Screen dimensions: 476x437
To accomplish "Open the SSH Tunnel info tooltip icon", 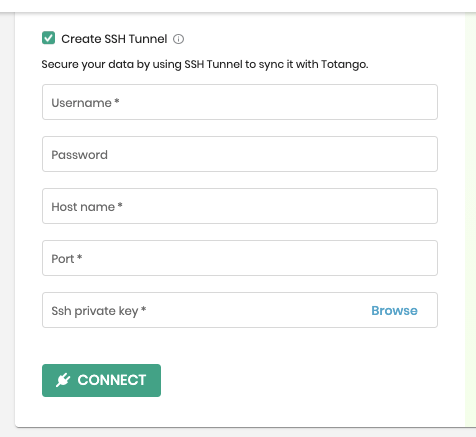I will click(178, 39).
